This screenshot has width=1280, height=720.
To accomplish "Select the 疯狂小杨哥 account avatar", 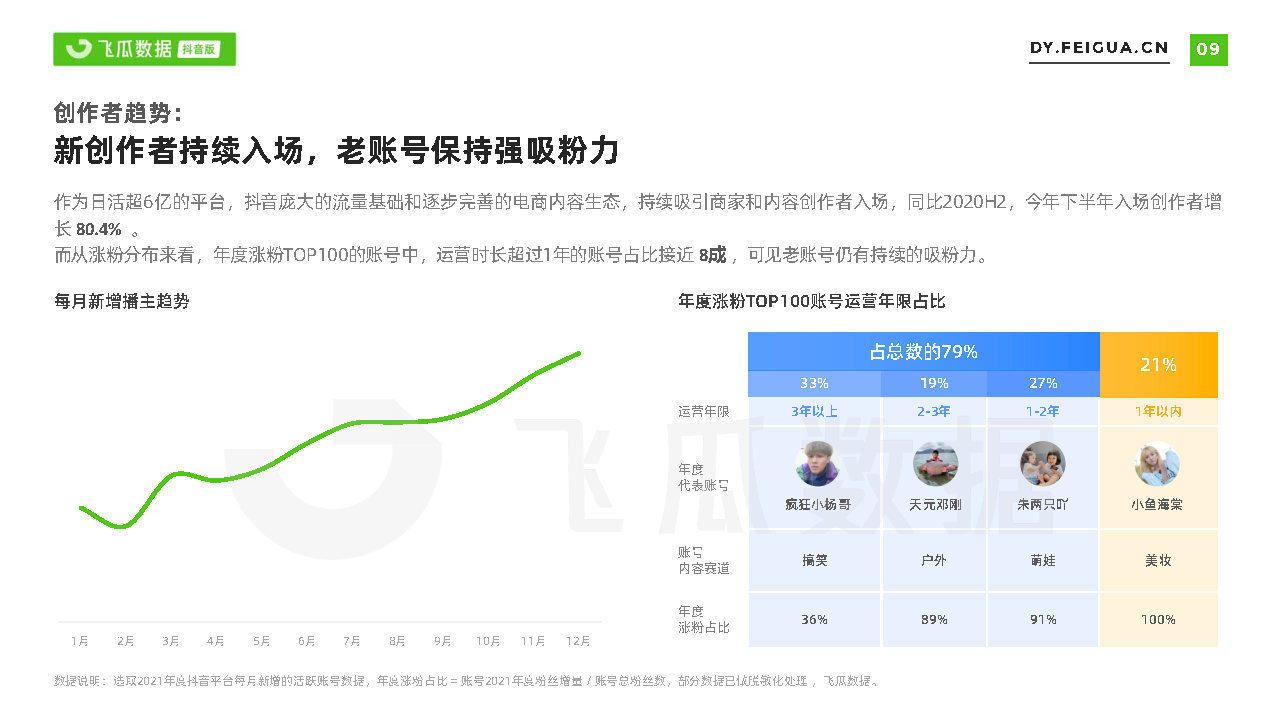I will tap(817, 464).
